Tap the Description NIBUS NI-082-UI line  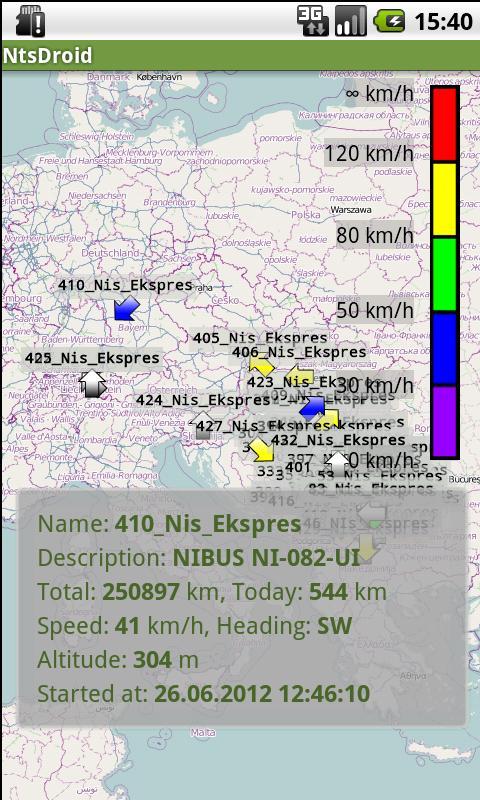(199, 558)
